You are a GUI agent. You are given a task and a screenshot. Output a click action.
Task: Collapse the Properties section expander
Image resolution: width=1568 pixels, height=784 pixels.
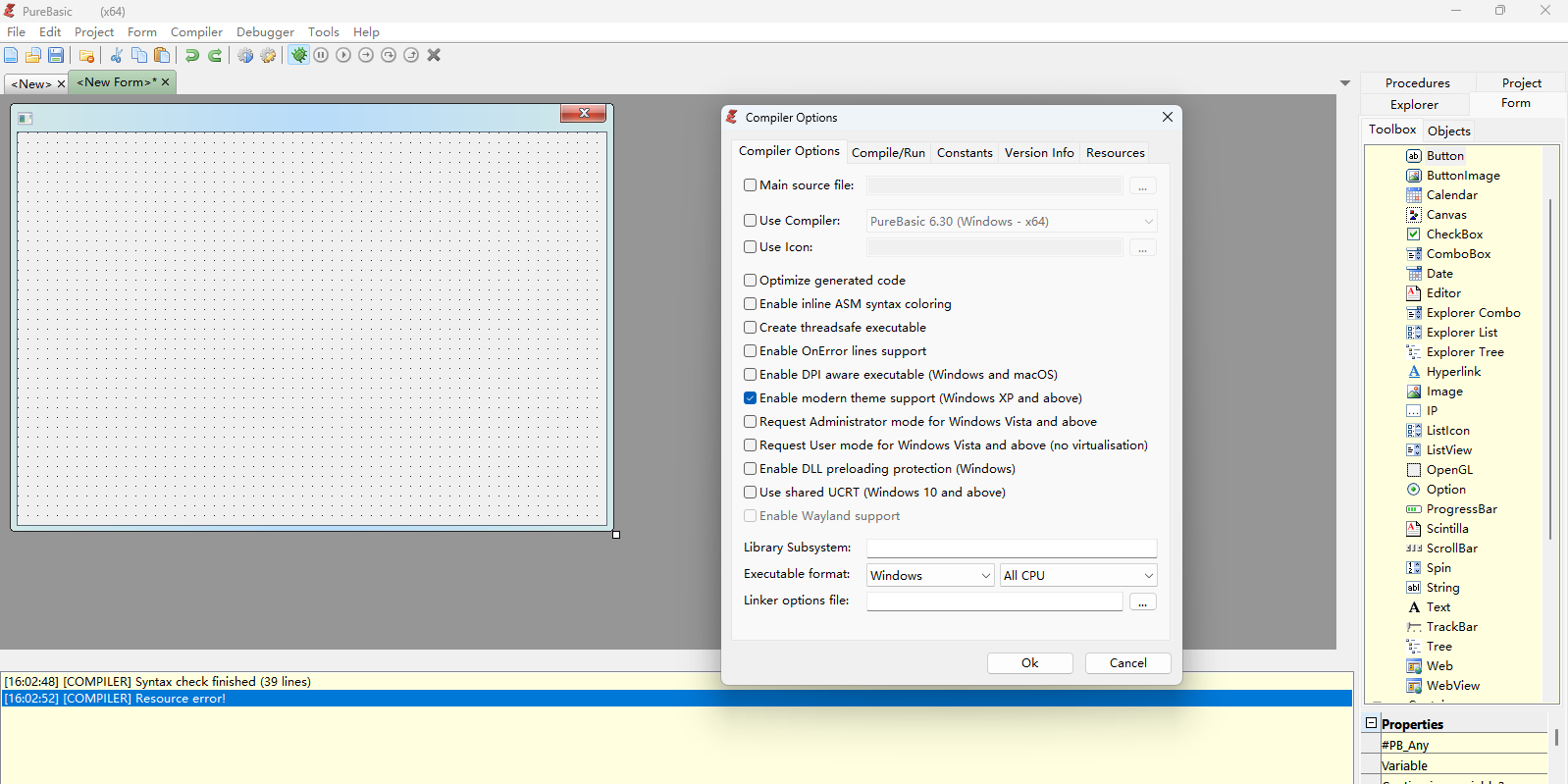coord(1371,723)
